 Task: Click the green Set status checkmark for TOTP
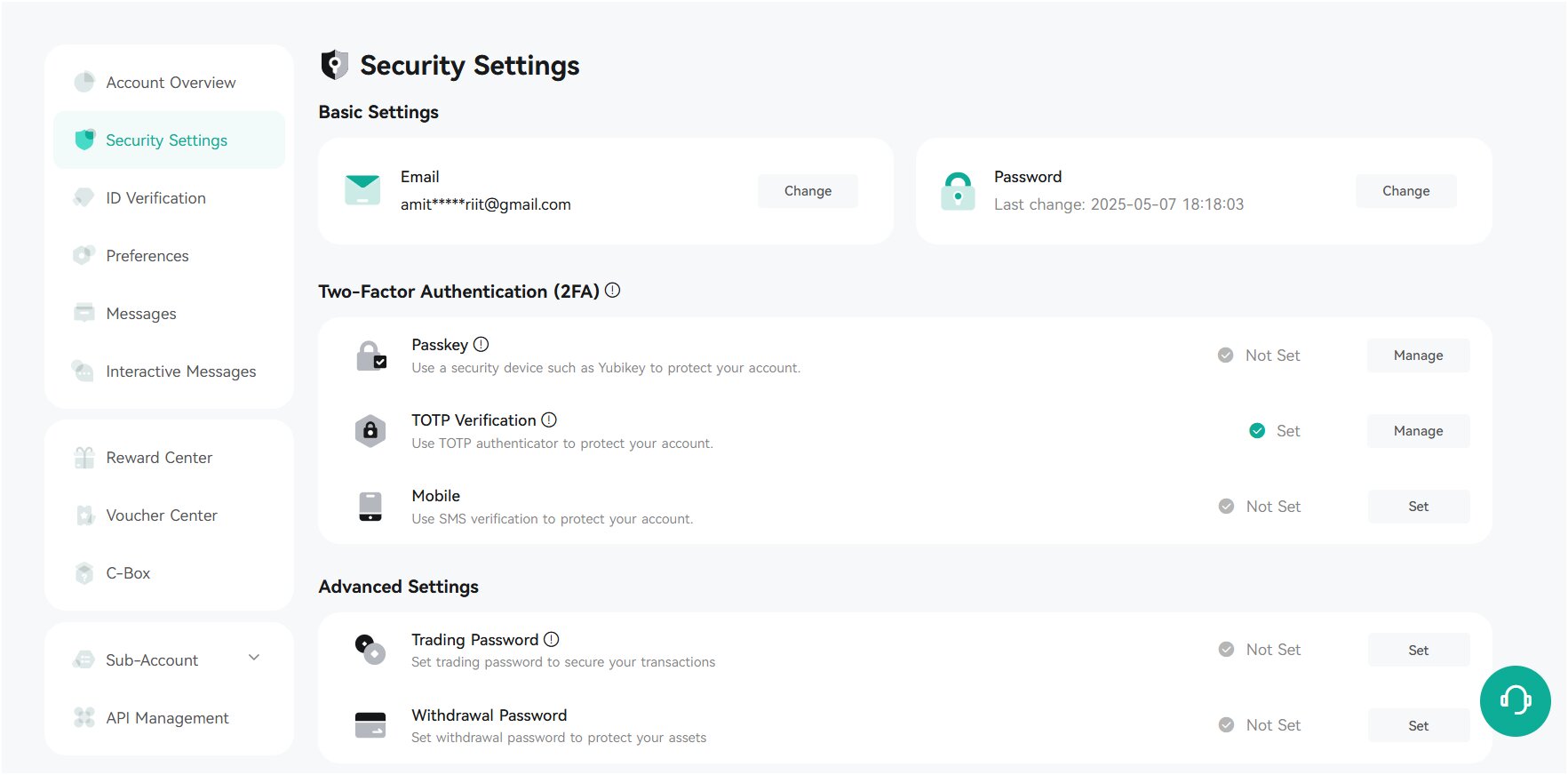(1257, 431)
